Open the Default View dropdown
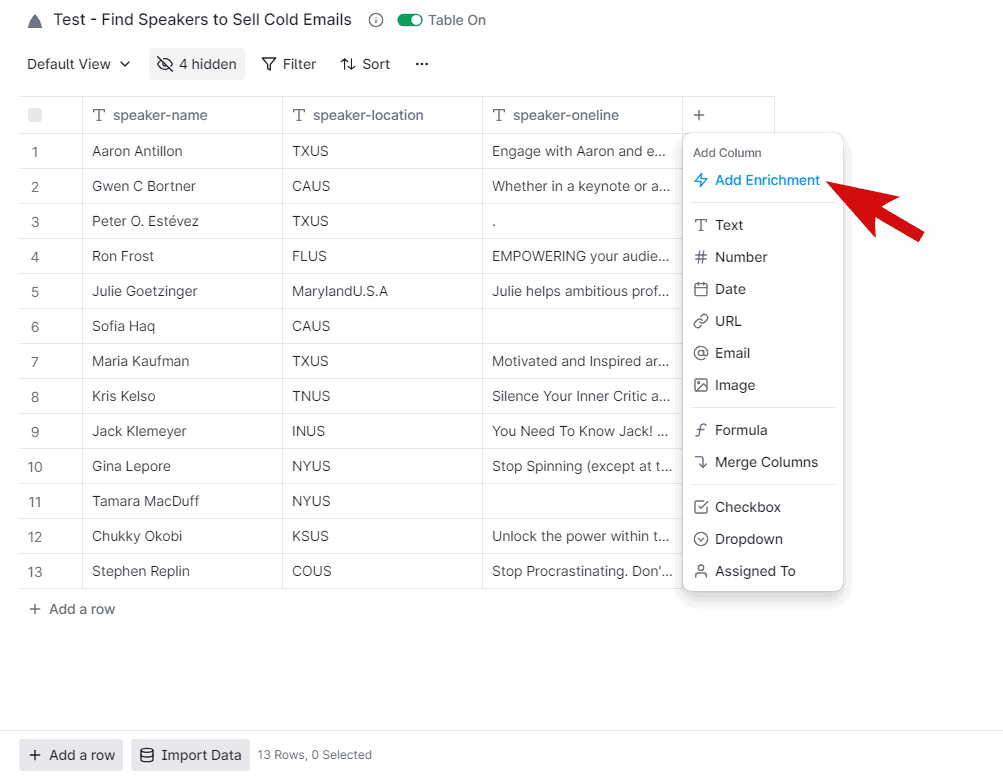This screenshot has height=778, width=1003. pyautogui.click(x=79, y=64)
